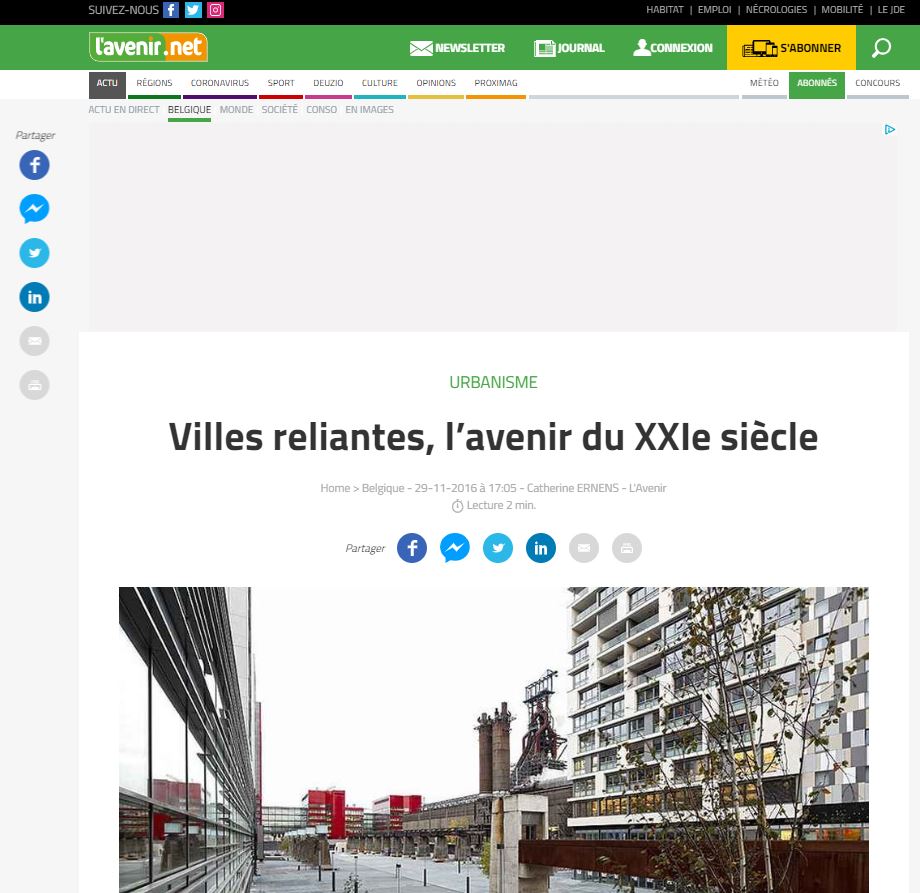Follow the Belgique breadcrumb link
This screenshot has width=920, height=893.
(383, 488)
